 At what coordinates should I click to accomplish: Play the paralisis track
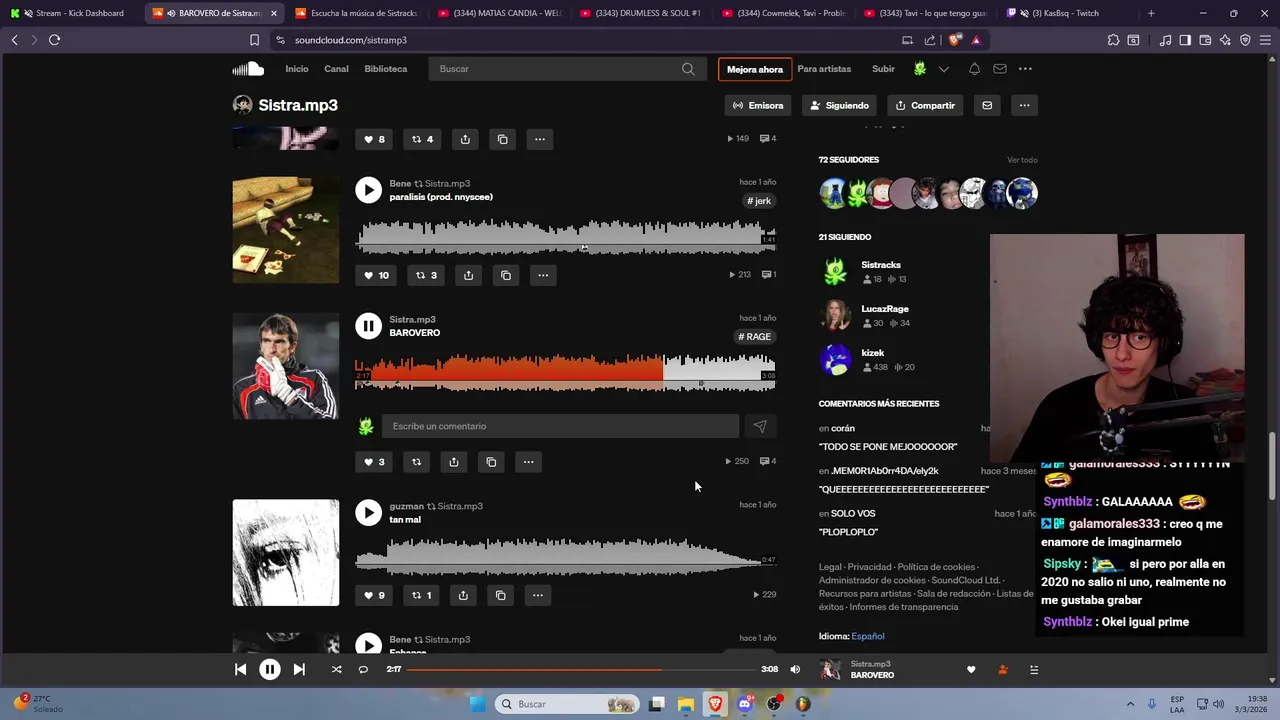point(368,190)
